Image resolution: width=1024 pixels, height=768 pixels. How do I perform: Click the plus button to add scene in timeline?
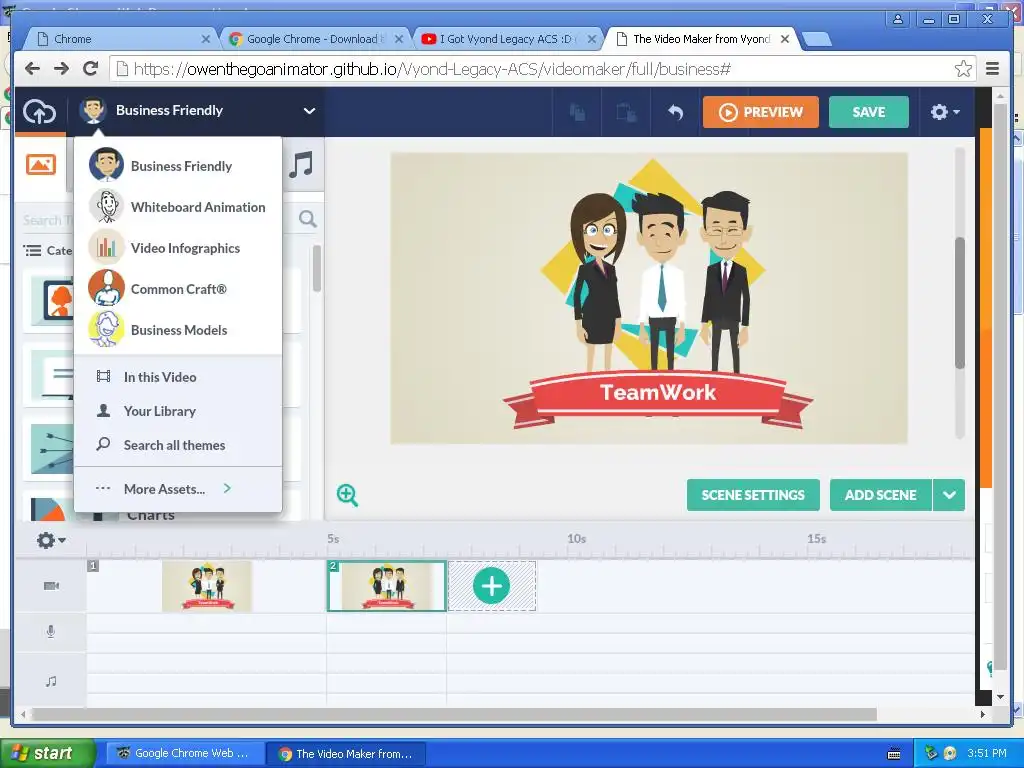pyautogui.click(x=492, y=586)
